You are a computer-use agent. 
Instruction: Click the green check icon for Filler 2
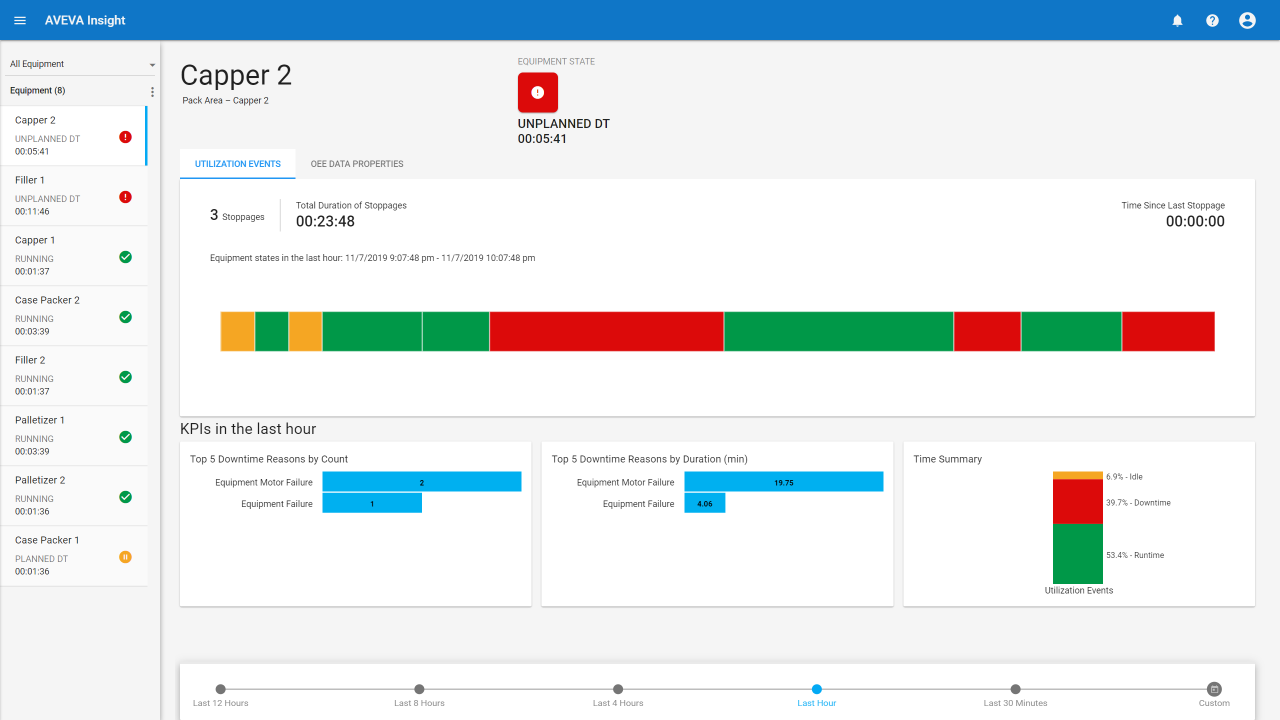click(x=125, y=377)
